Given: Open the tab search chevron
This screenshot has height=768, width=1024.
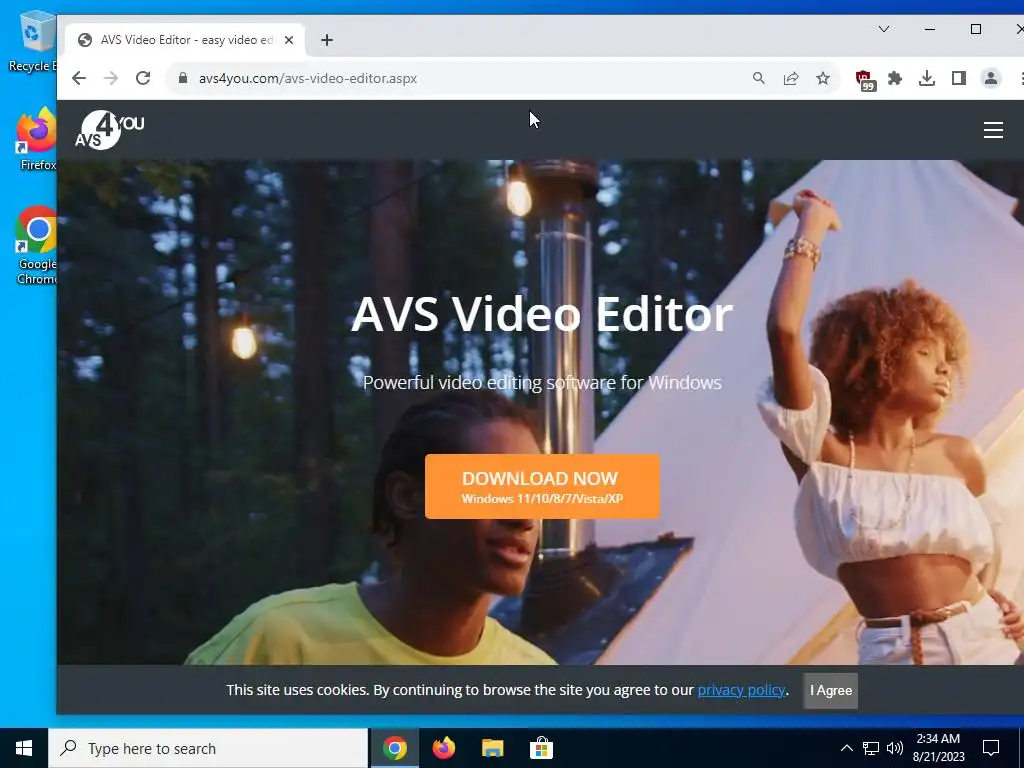Looking at the screenshot, I should click(884, 29).
